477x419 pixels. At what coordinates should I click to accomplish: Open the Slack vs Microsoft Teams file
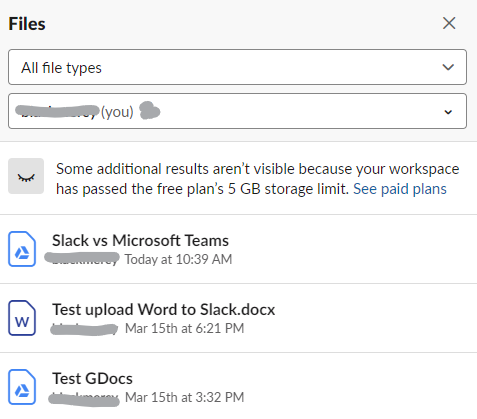click(140, 240)
